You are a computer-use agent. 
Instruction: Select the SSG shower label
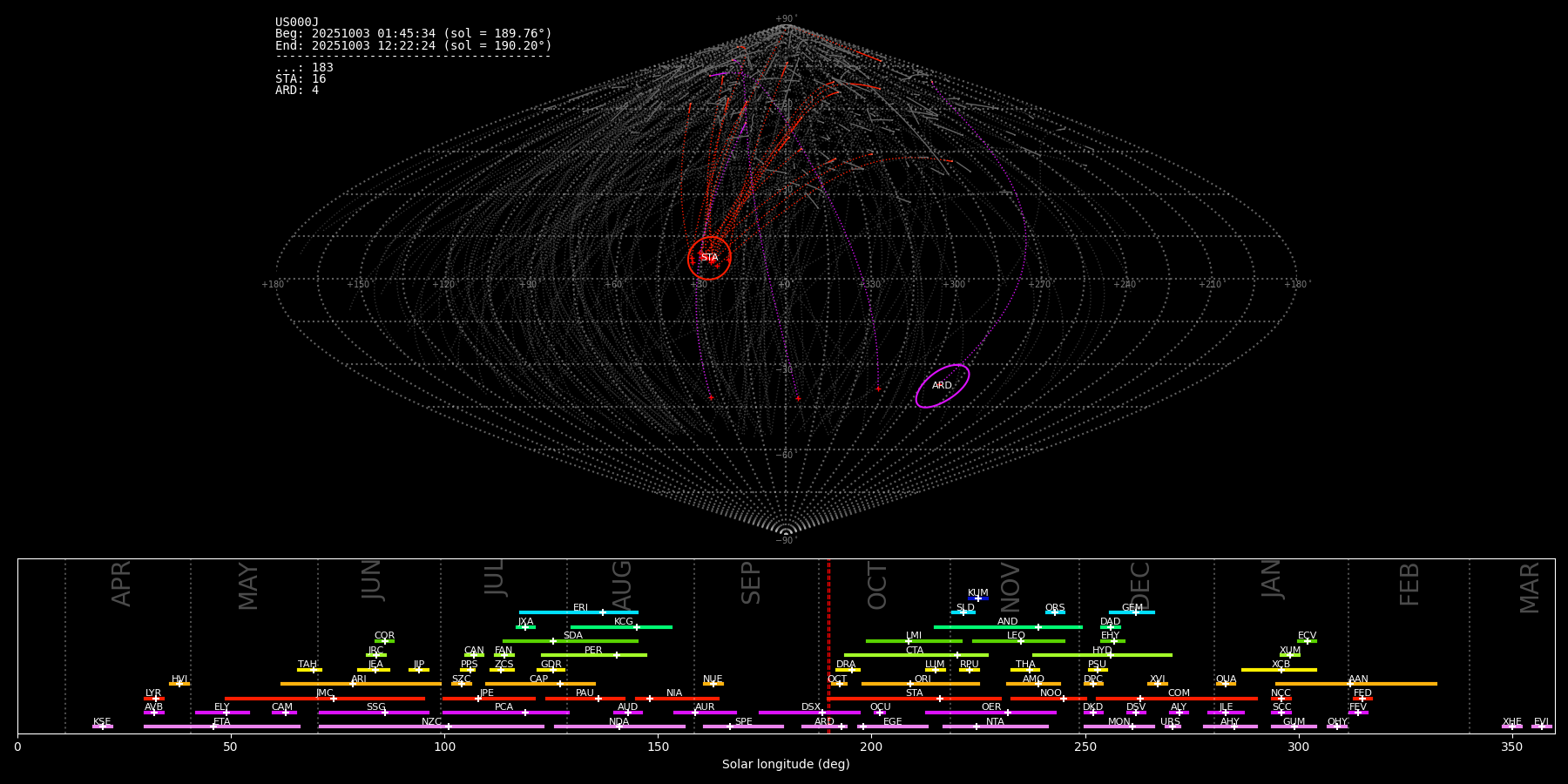pyautogui.click(x=376, y=707)
